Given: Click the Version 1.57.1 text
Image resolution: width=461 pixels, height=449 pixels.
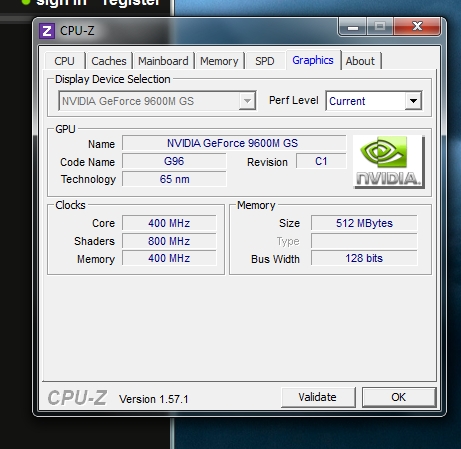Looking at the screenshot, I should (x=154, y=399).
